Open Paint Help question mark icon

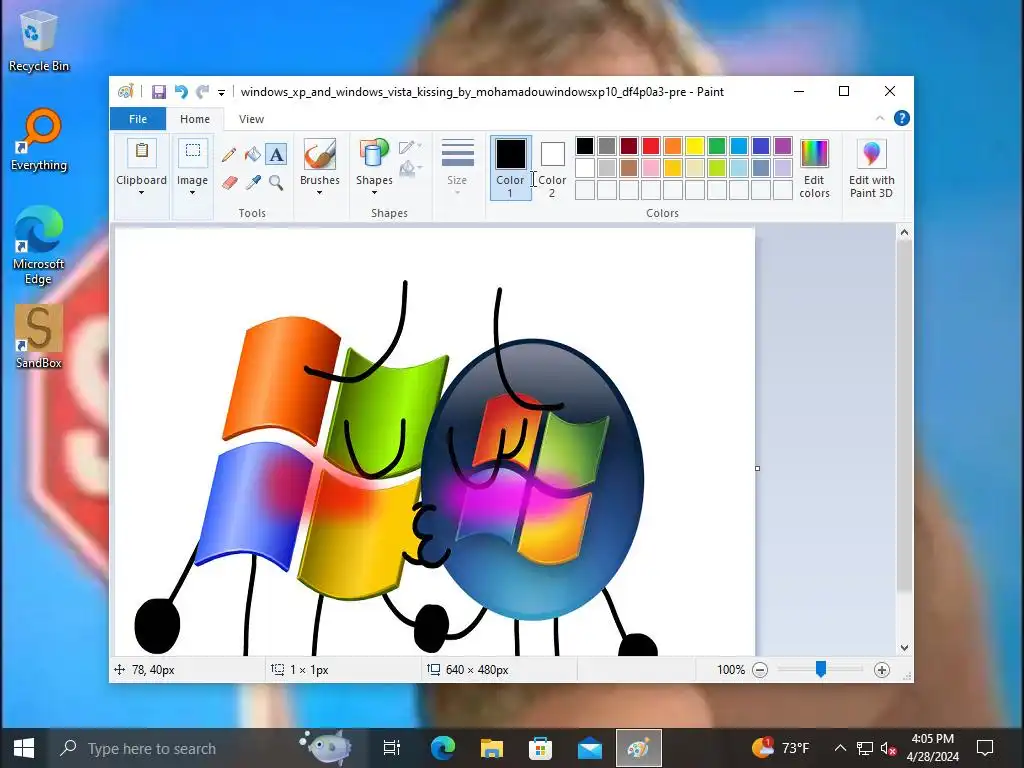click(x=902, y=118)
